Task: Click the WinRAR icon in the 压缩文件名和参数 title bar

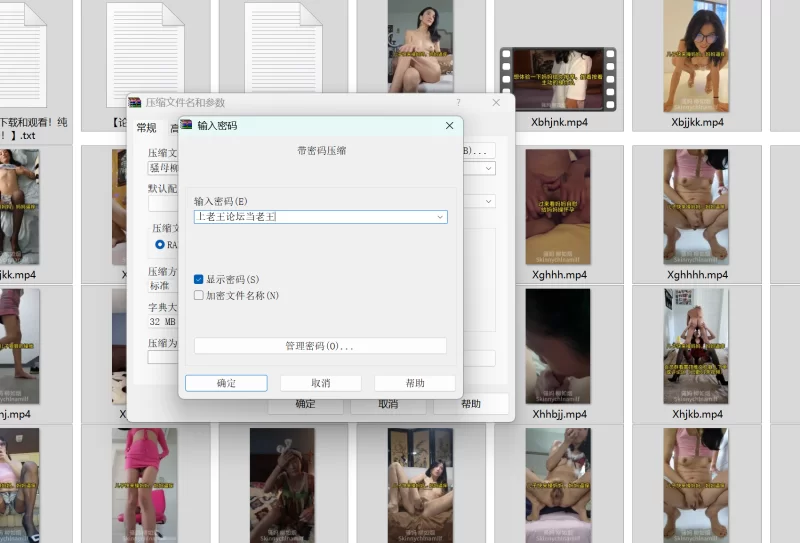Action: coord(135,102)
